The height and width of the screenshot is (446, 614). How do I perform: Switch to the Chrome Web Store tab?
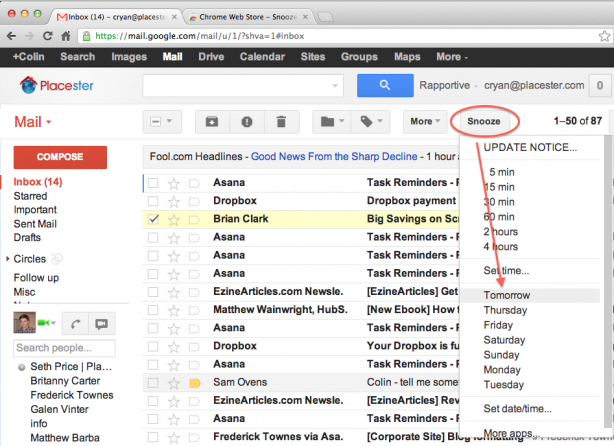click(x=248, y=17)
